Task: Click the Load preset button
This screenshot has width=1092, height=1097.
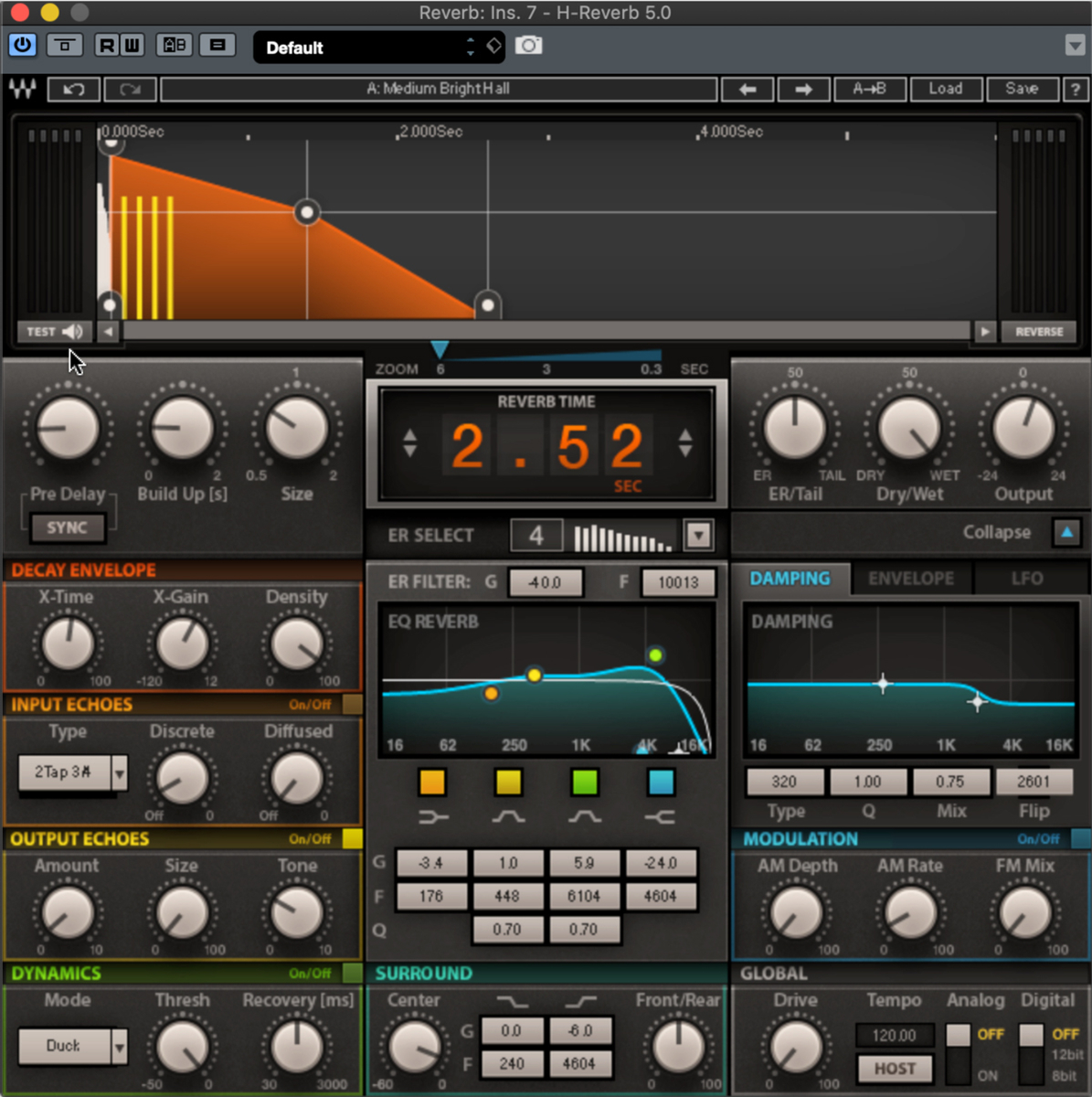Action: [946, 90]
